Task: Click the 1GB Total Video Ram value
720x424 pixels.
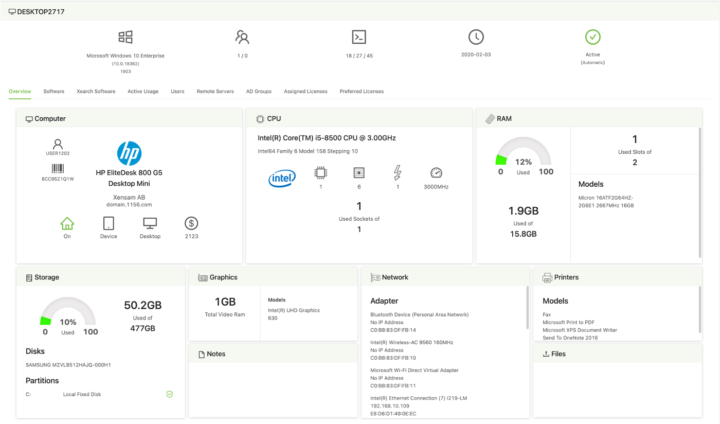Action: (x=225, y=302)
